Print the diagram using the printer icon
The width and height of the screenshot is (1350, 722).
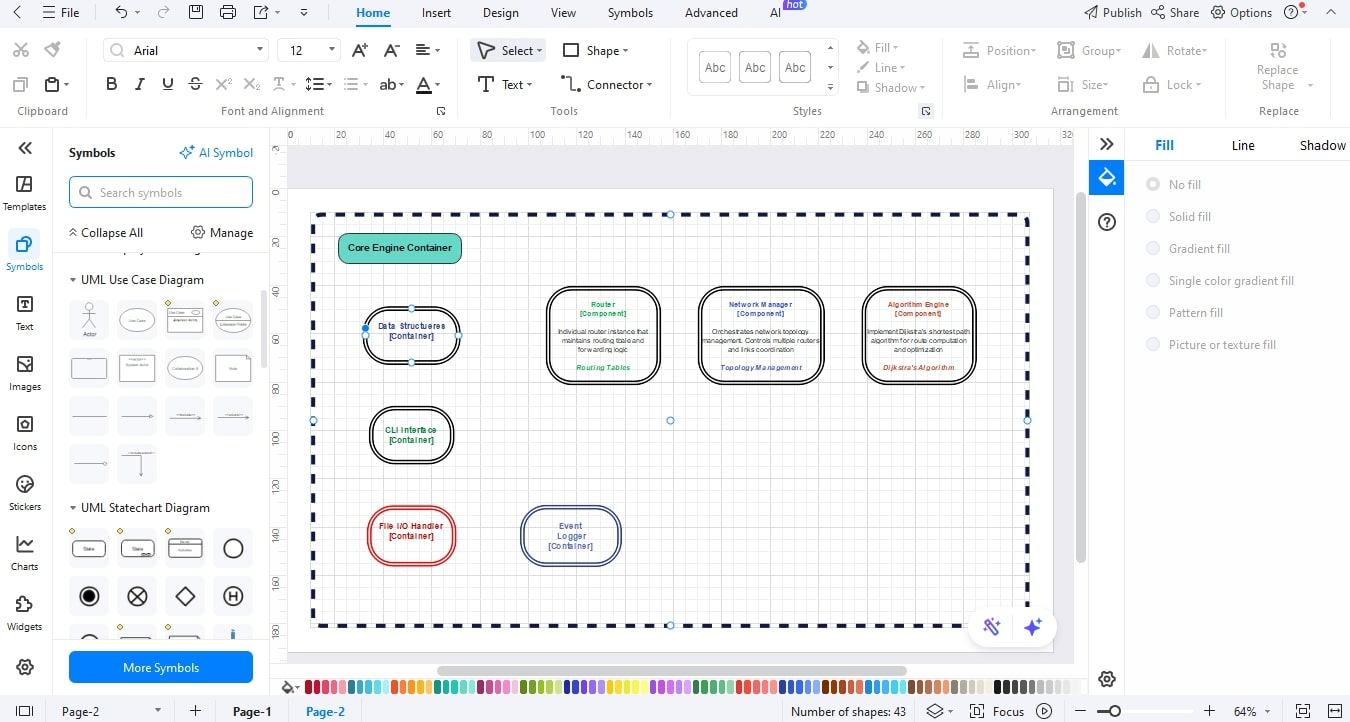228,12
